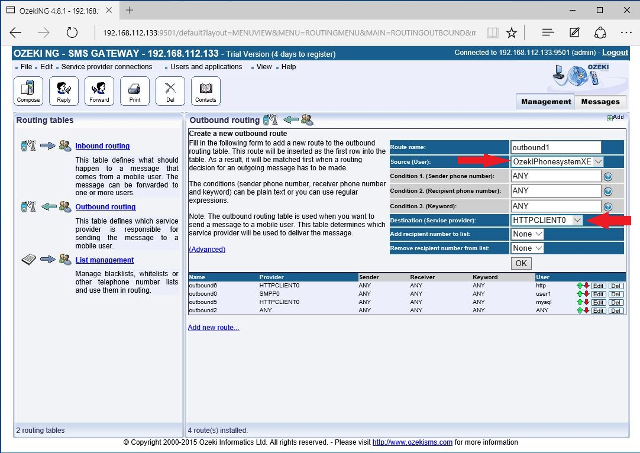Move the ANY user route up with green arrow
640x453 pixels.
coord(580,310)
